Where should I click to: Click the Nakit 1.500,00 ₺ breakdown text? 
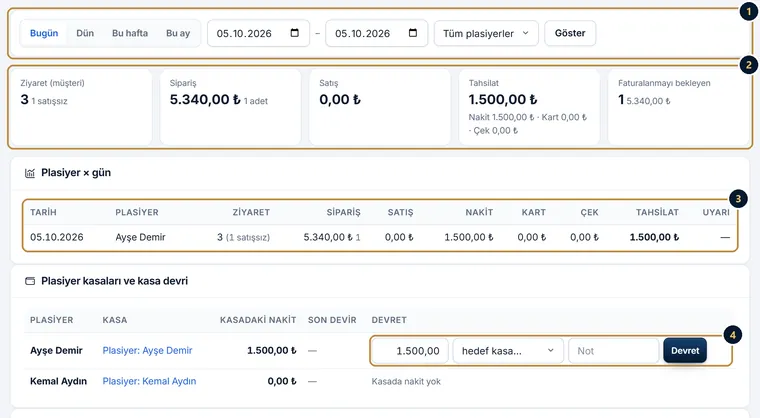pos(501,117)
